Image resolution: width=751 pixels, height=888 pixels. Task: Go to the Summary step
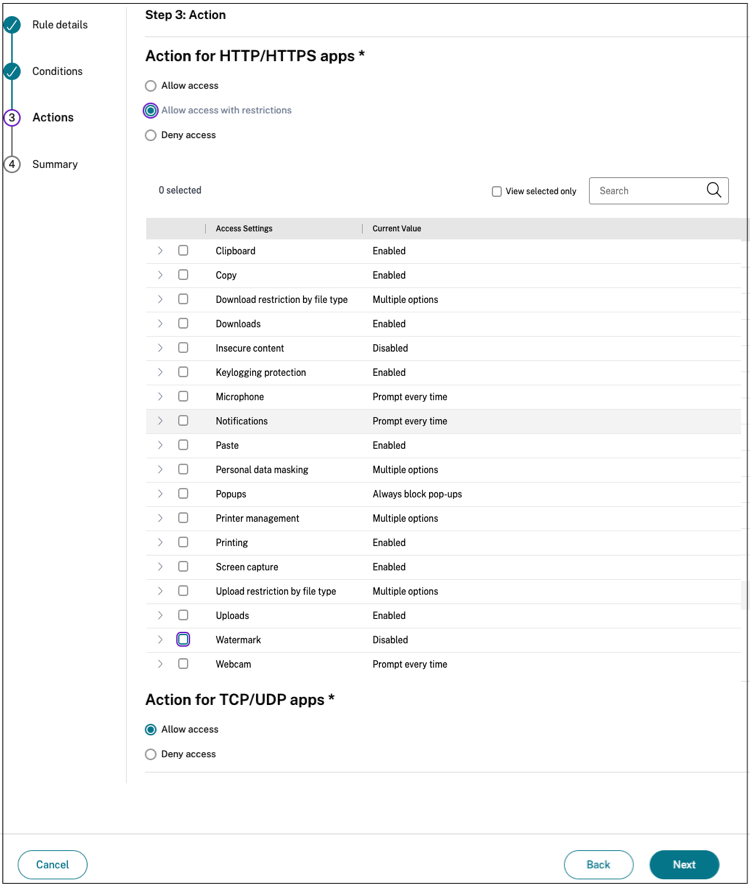tap(54, 164)
